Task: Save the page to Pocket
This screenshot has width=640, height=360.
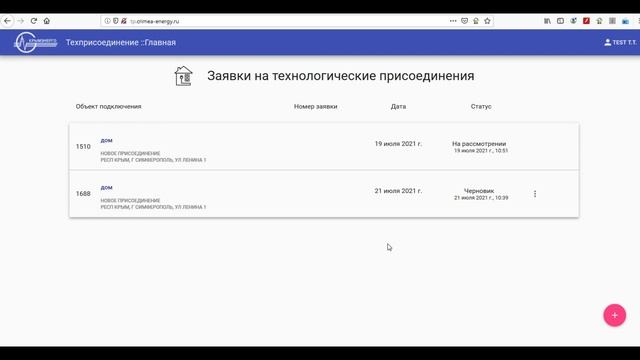Action: click(464, 21)
